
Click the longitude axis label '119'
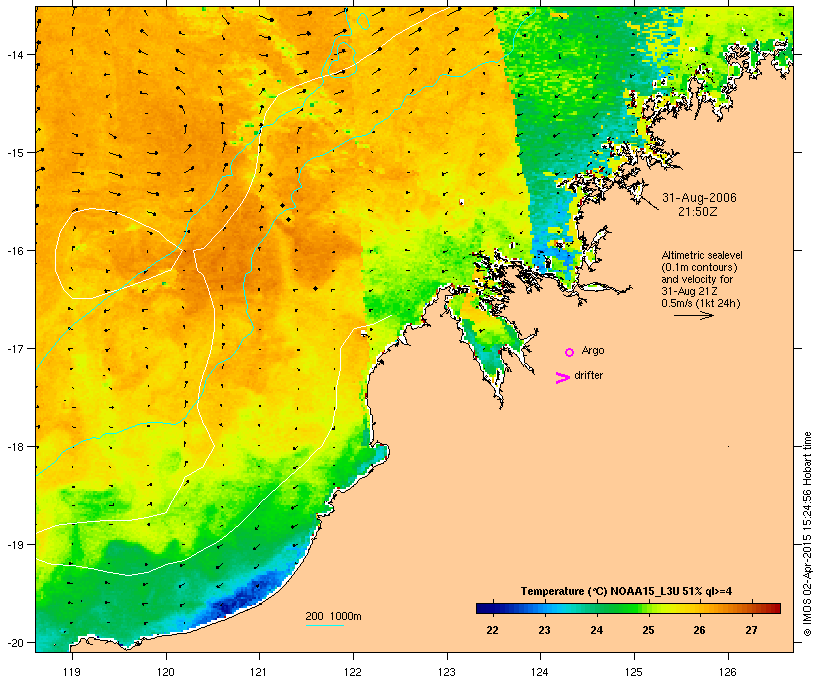coord(72,672)
